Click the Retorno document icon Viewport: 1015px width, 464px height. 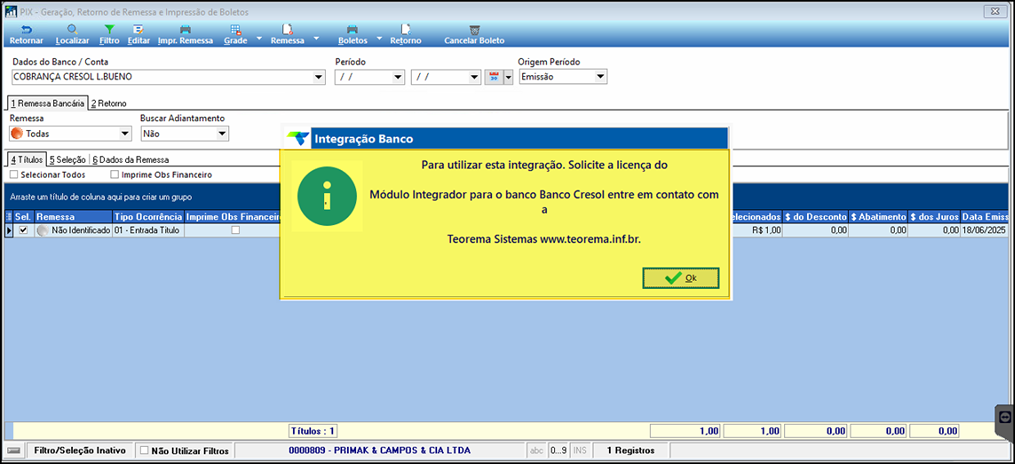pyautogui.click(x=405, y=30)
